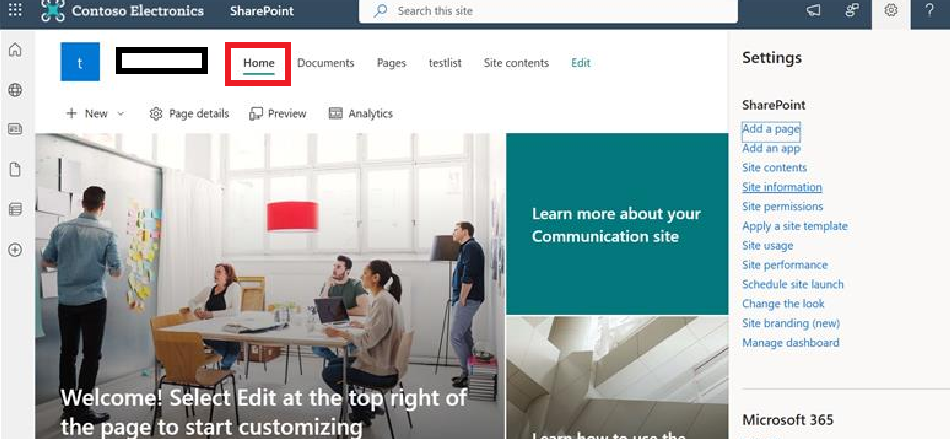
Task: Click in the Search this site field
Action: pos(548,11)
